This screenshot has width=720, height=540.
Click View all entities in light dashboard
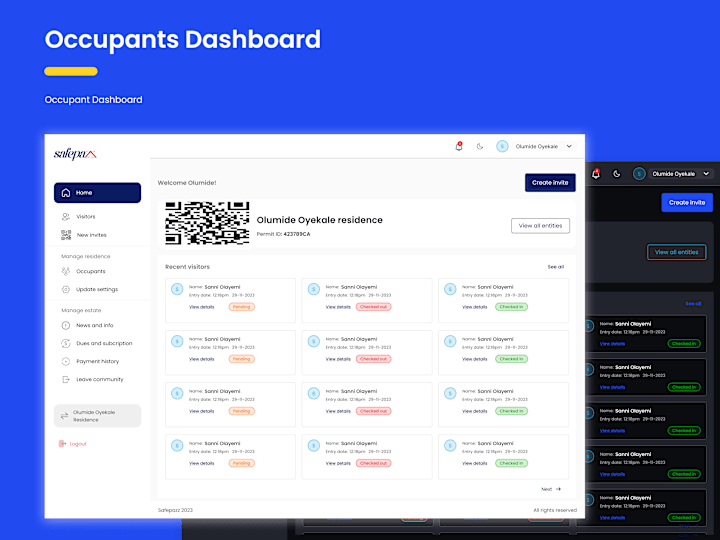click(x=540, y=225)
